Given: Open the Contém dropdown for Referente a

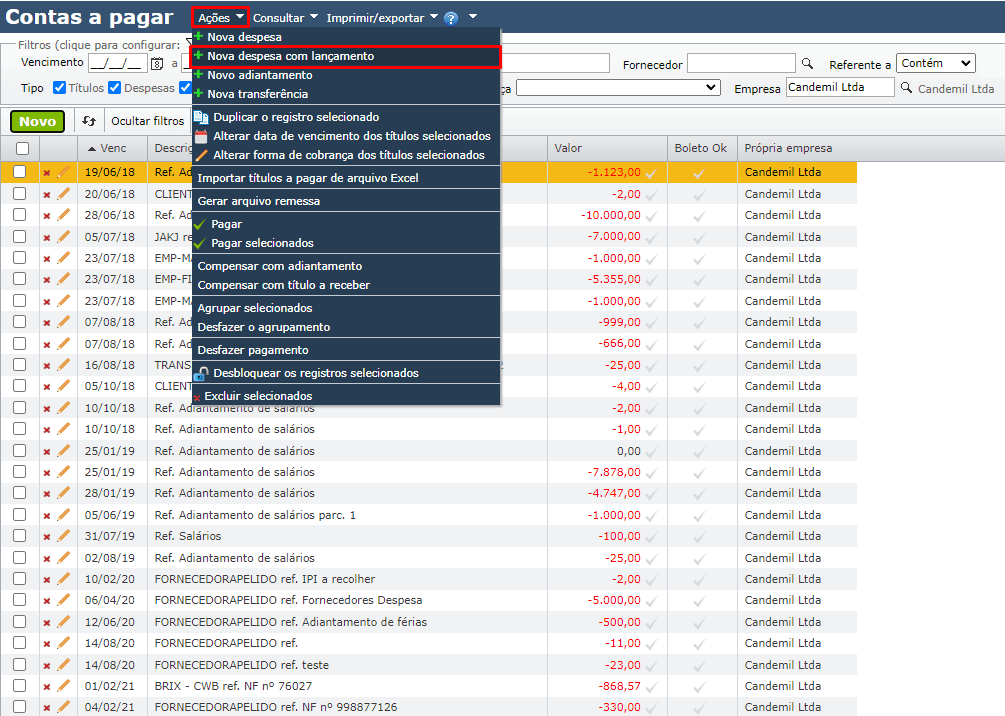Looking at the screenshot, I should click(x=936, y=63).
